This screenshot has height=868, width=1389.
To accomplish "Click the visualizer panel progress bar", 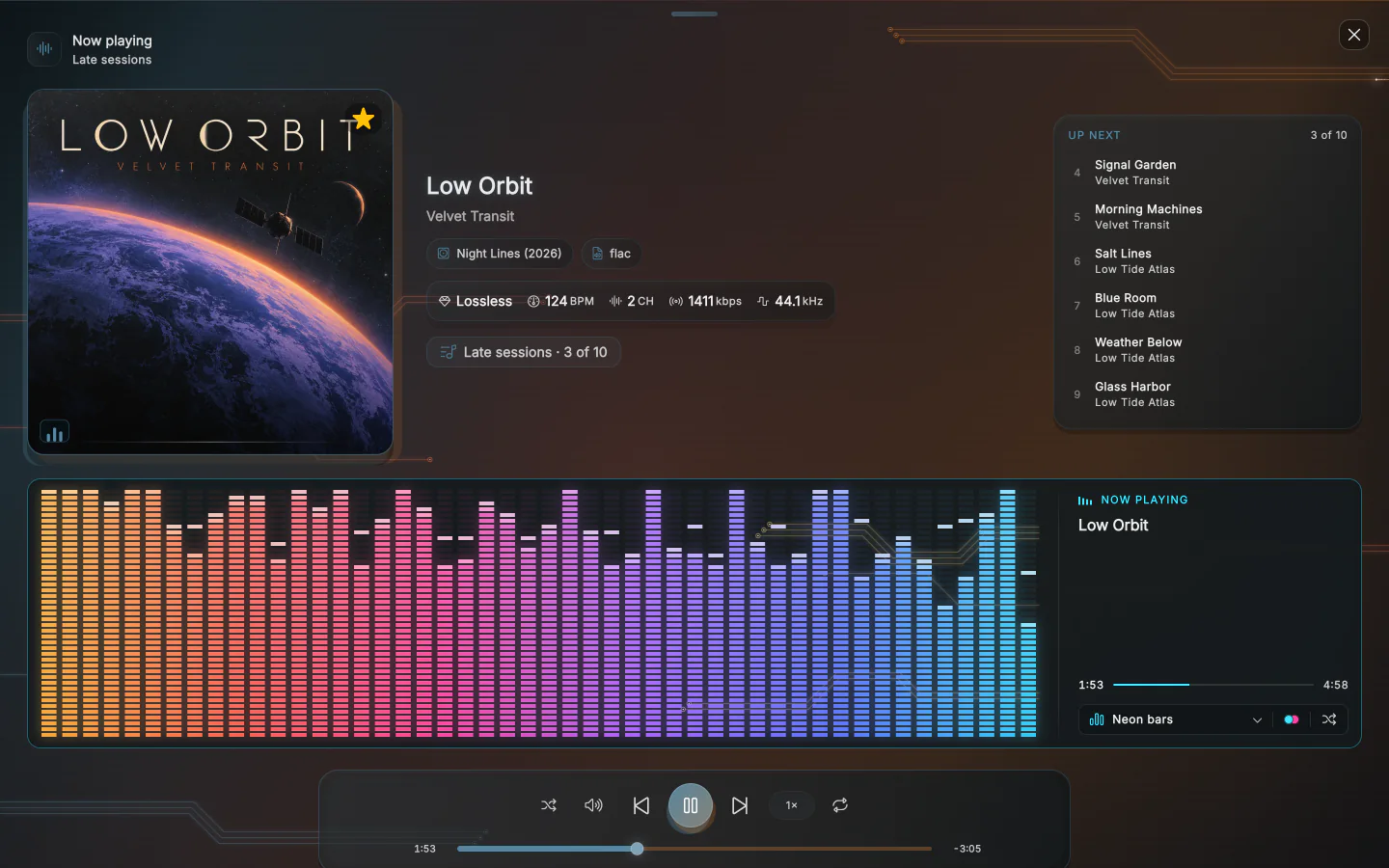I will (x=1213, y=685).
